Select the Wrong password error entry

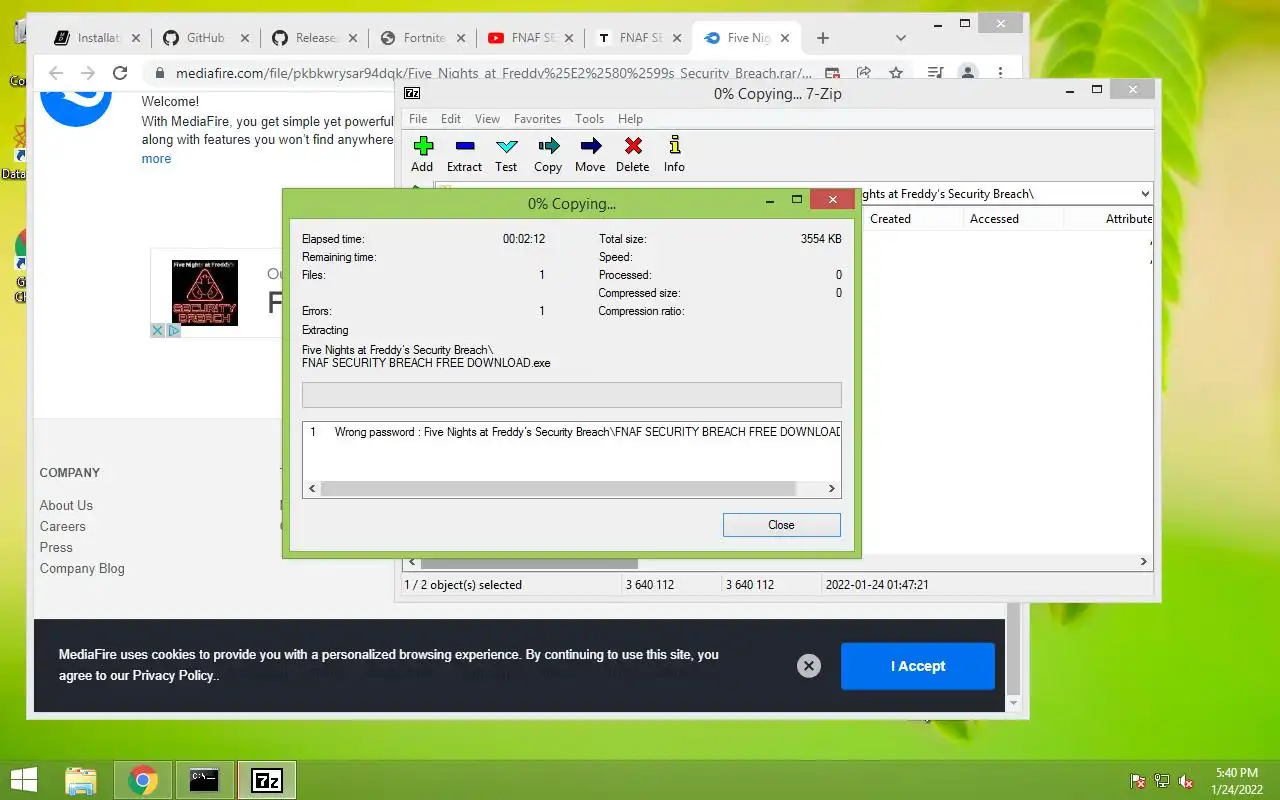click(574, 432)
